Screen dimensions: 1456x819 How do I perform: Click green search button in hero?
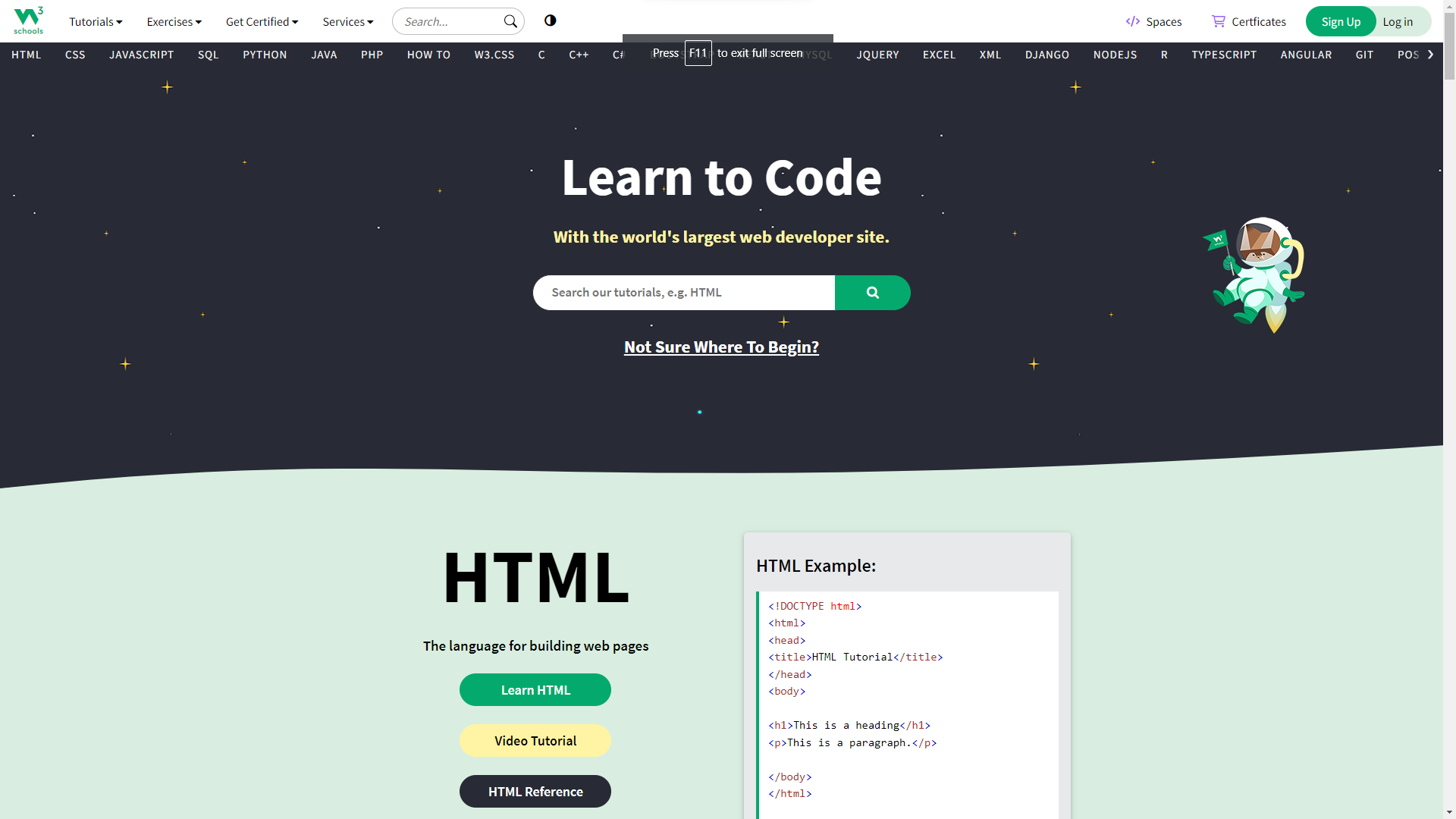[x=873, y=293]
